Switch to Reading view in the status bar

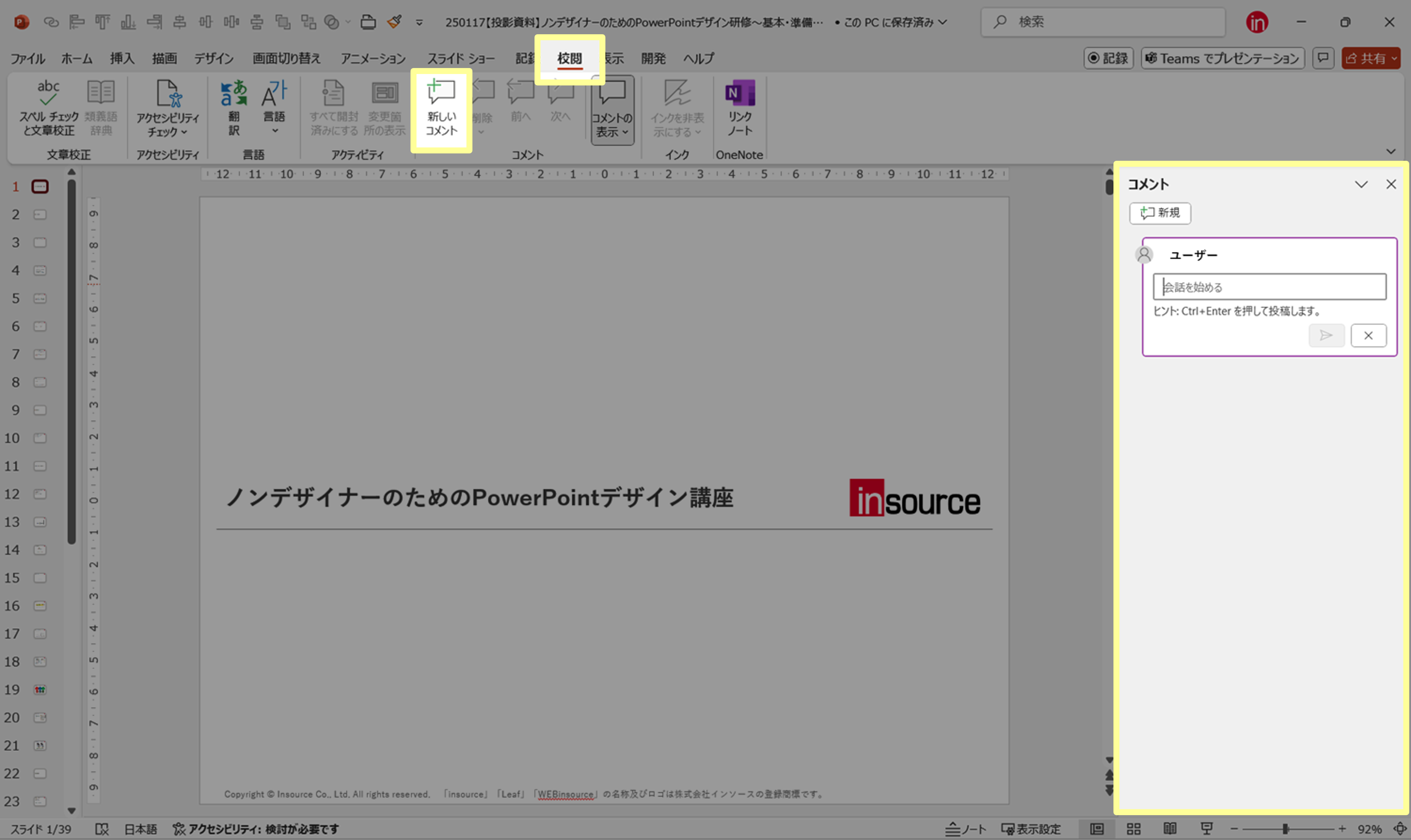(1170, 829)
